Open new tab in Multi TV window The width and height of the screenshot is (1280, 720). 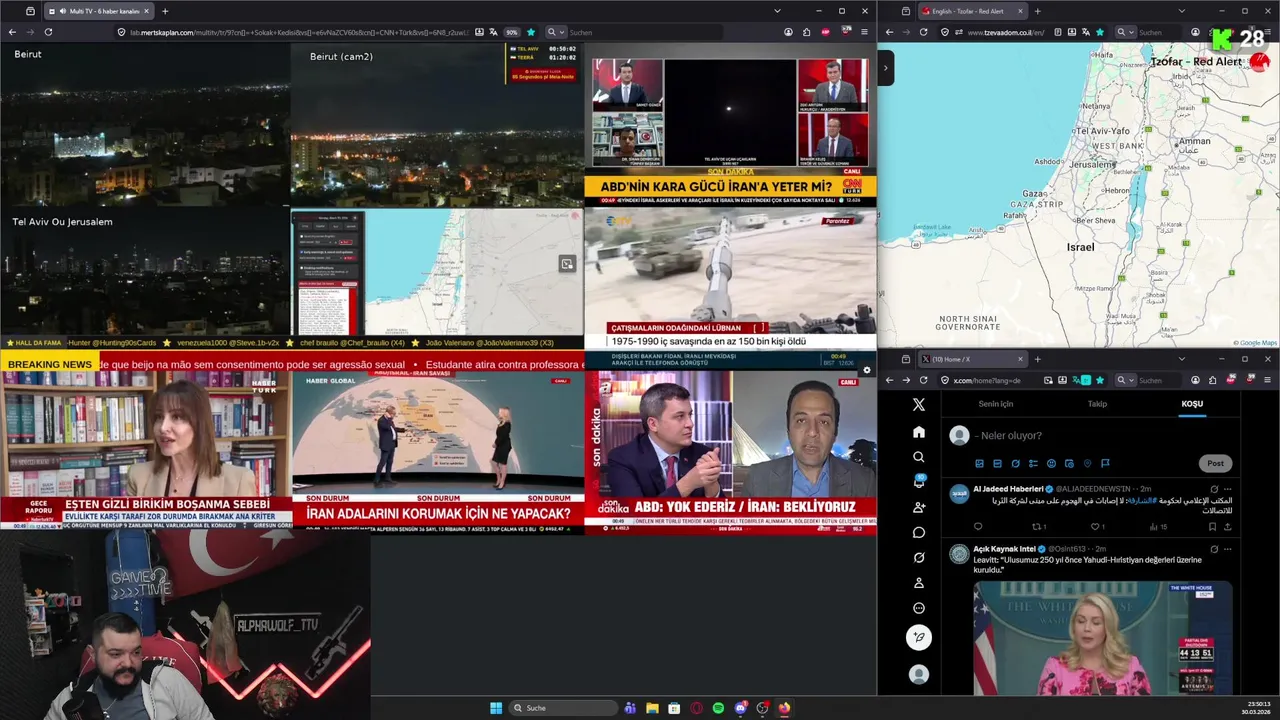click(x=165, y=11)
